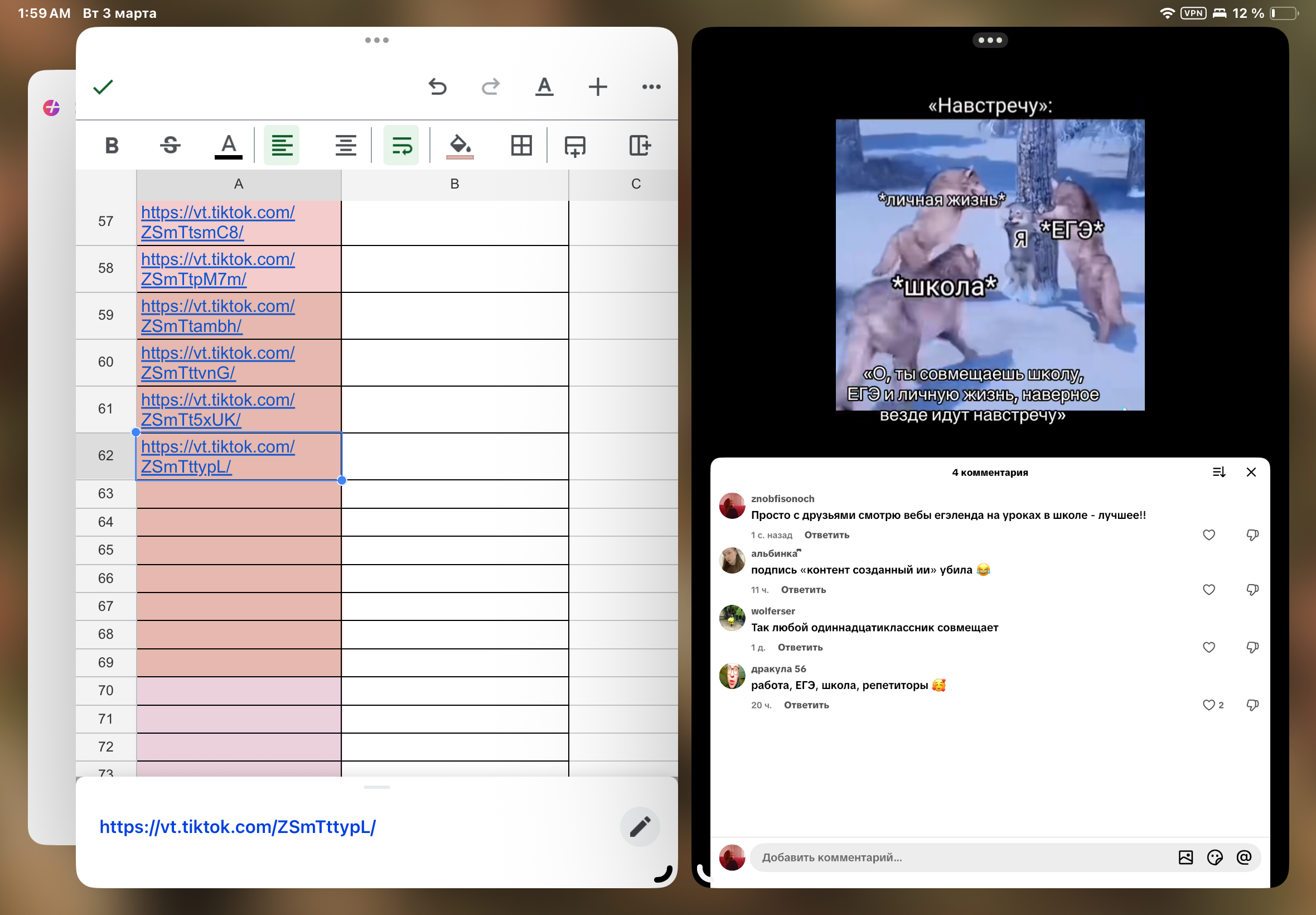
Task: Close the comments panel
Action: coord(1251,472)
